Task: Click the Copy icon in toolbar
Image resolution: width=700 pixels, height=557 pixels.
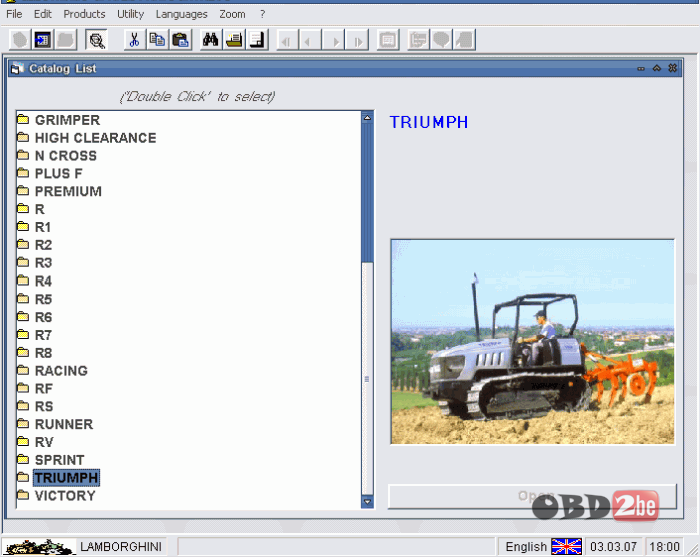Action: tap(157, 40)
